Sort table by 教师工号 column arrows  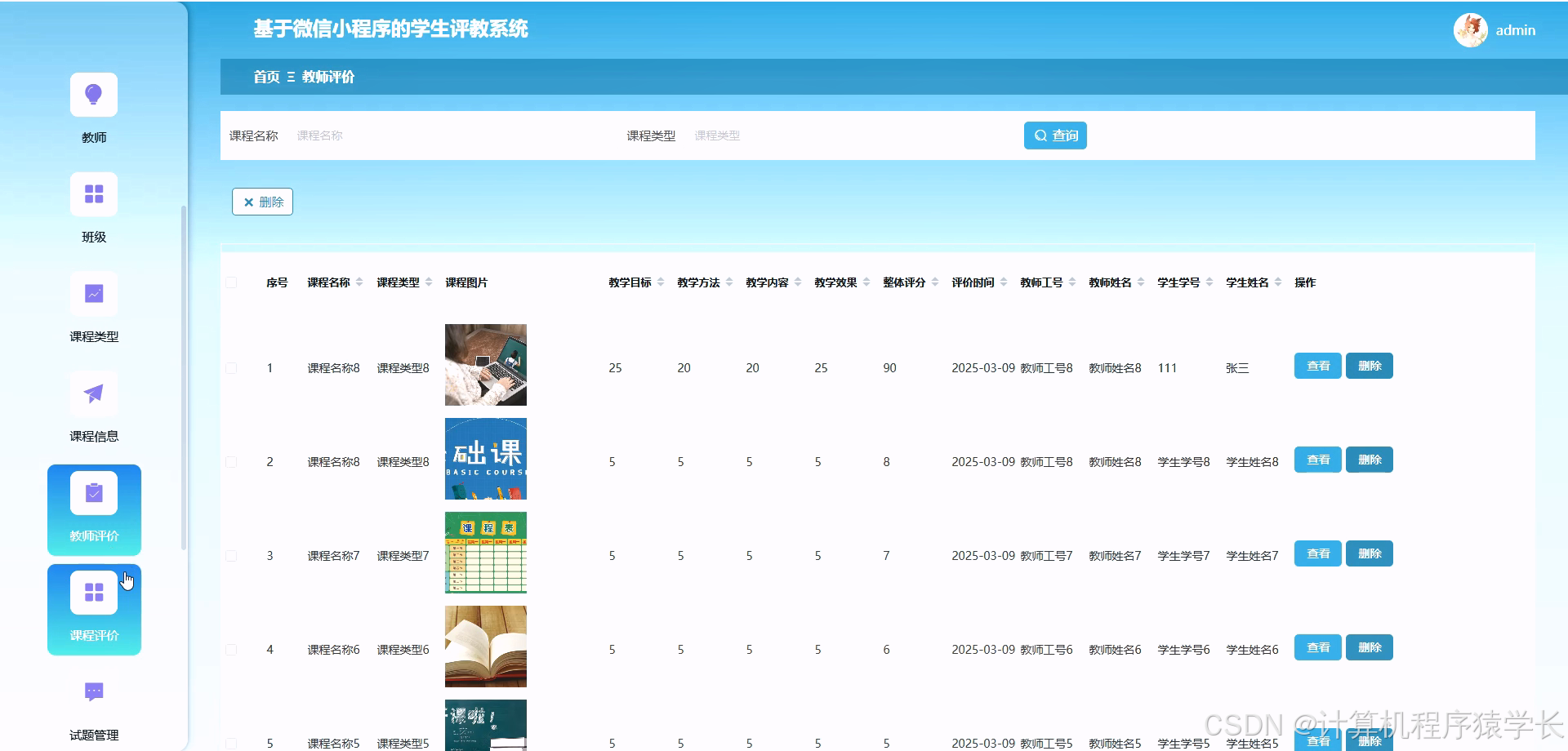1072,282
